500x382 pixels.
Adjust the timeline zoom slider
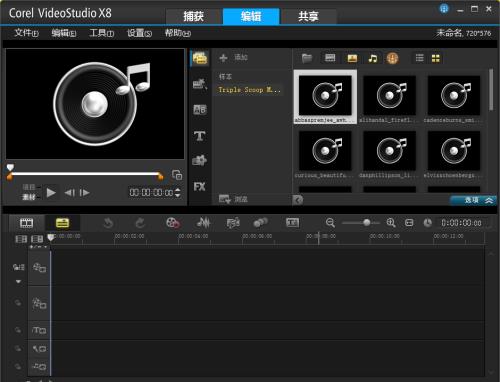[x=366, y=222]
